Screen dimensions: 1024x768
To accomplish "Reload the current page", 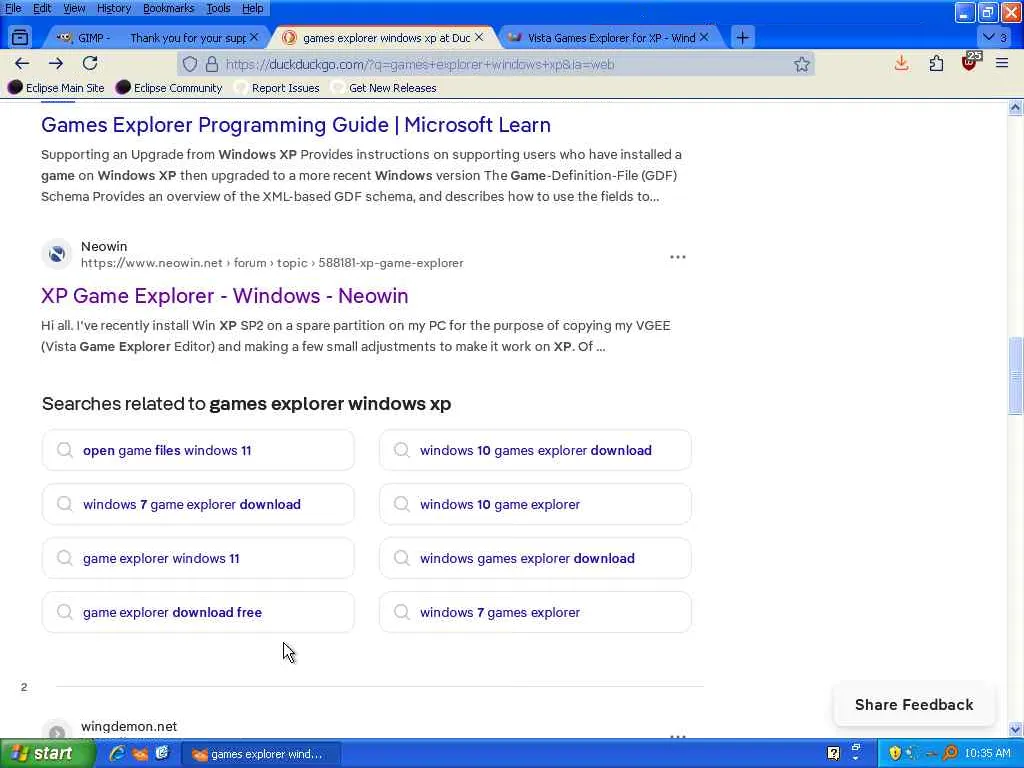I will pyautogui.click(x=90, y=63).
